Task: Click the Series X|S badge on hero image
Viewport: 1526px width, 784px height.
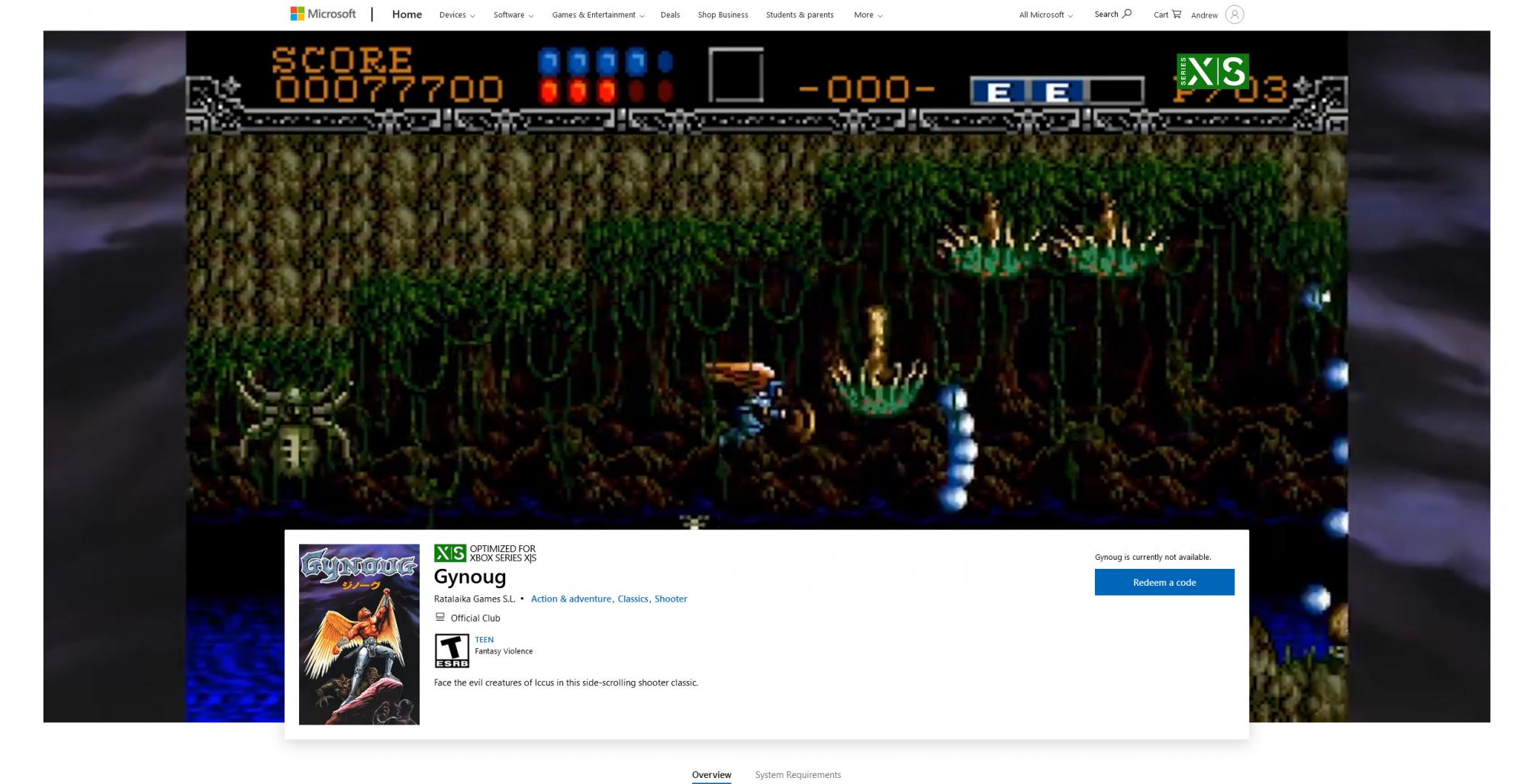Action: [x=1212, y=71]
